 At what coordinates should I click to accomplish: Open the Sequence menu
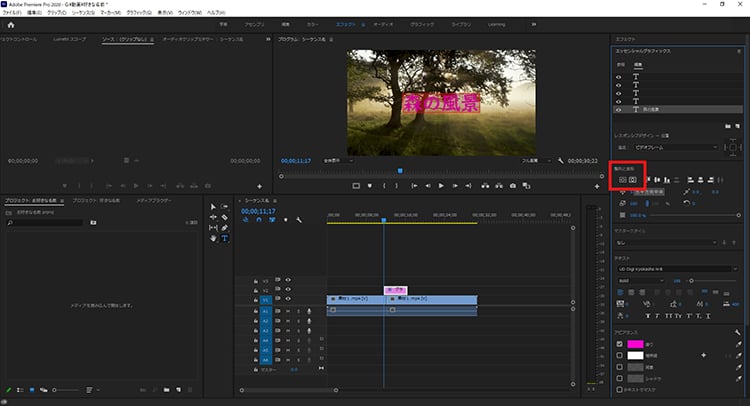point(84,12)
